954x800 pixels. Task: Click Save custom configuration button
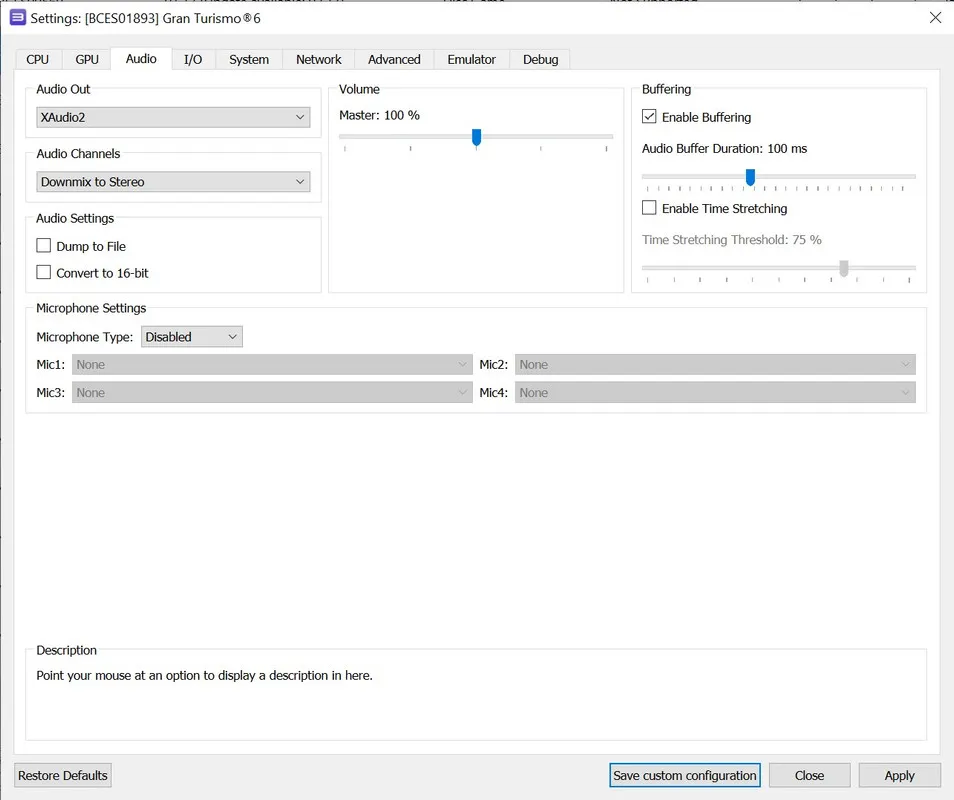[684, 776]
